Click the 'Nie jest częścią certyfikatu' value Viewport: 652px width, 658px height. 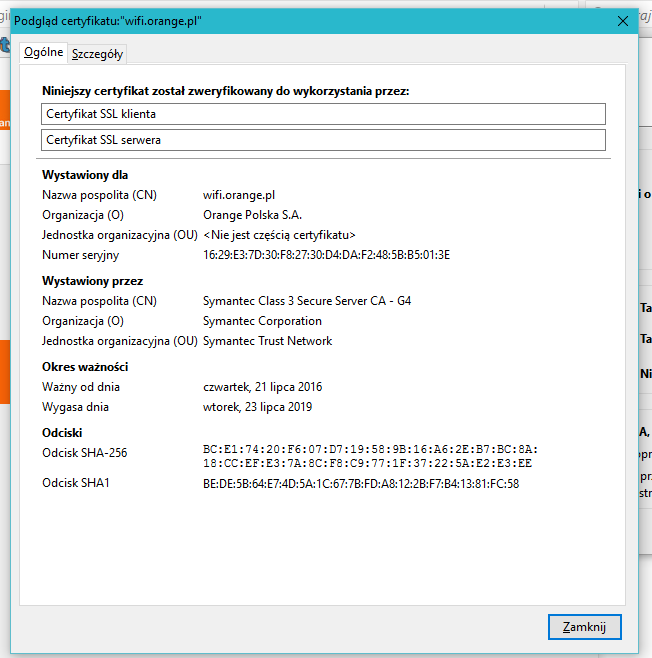(279, 235)
